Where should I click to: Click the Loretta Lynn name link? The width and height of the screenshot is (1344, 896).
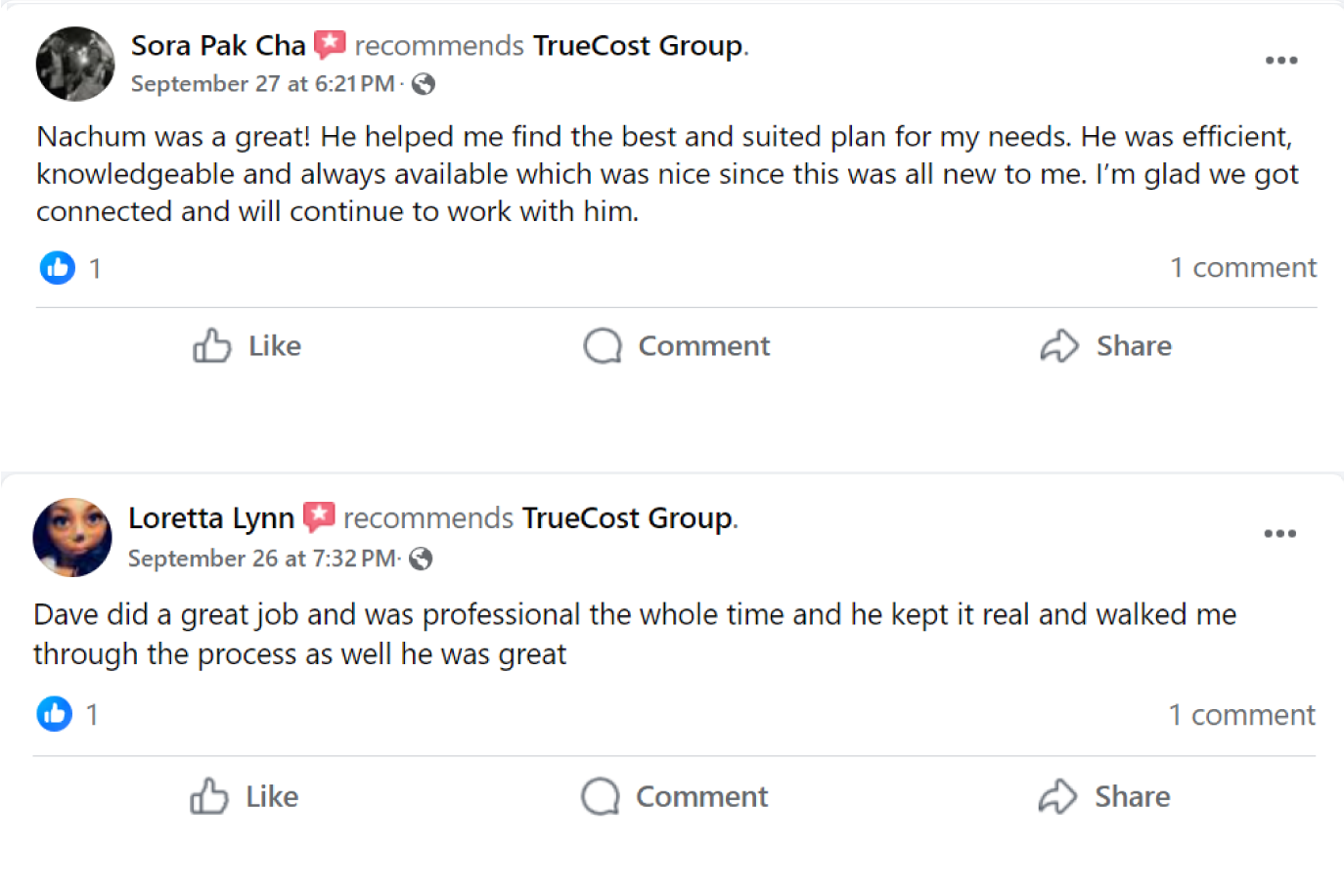(211, 518)
